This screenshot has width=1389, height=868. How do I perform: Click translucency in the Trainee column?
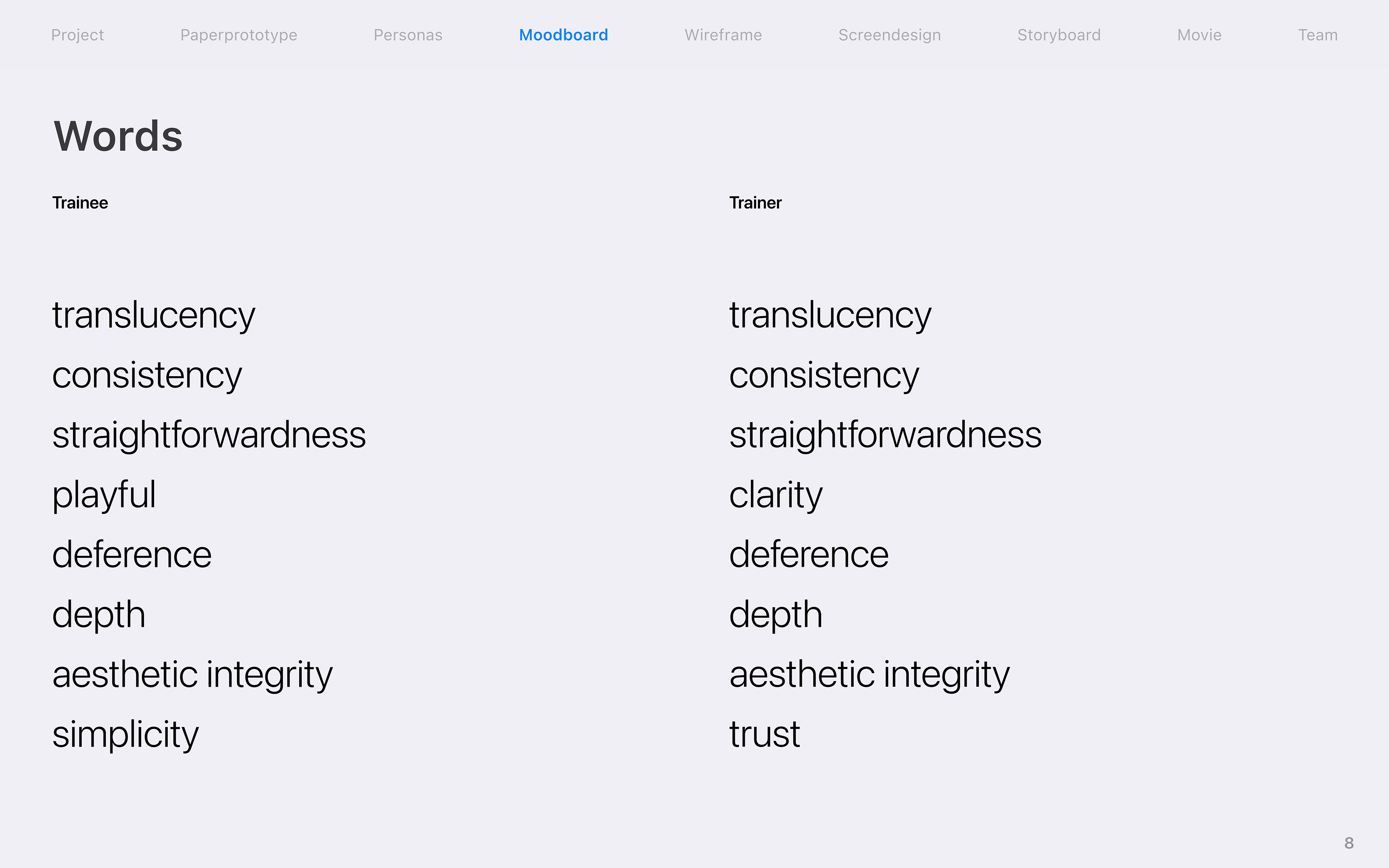tap(153, 316)
